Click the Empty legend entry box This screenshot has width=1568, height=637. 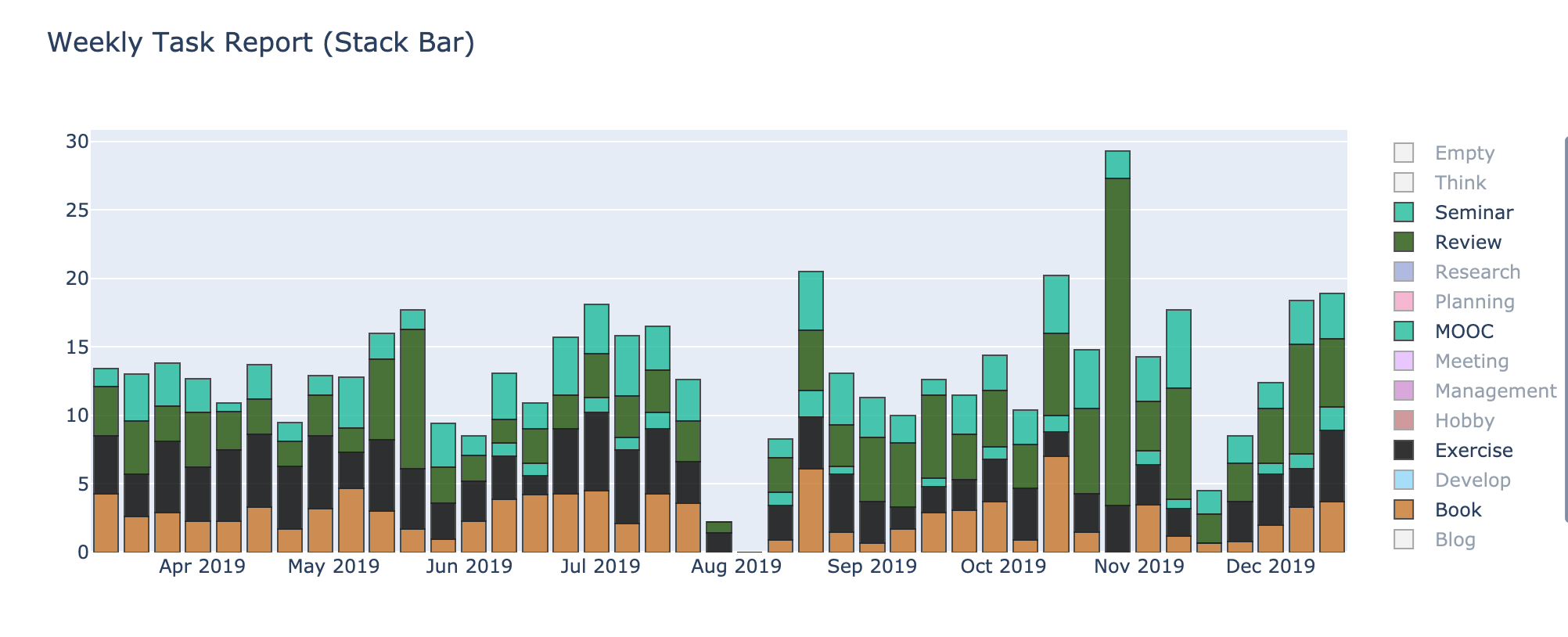click(1404, 153)
